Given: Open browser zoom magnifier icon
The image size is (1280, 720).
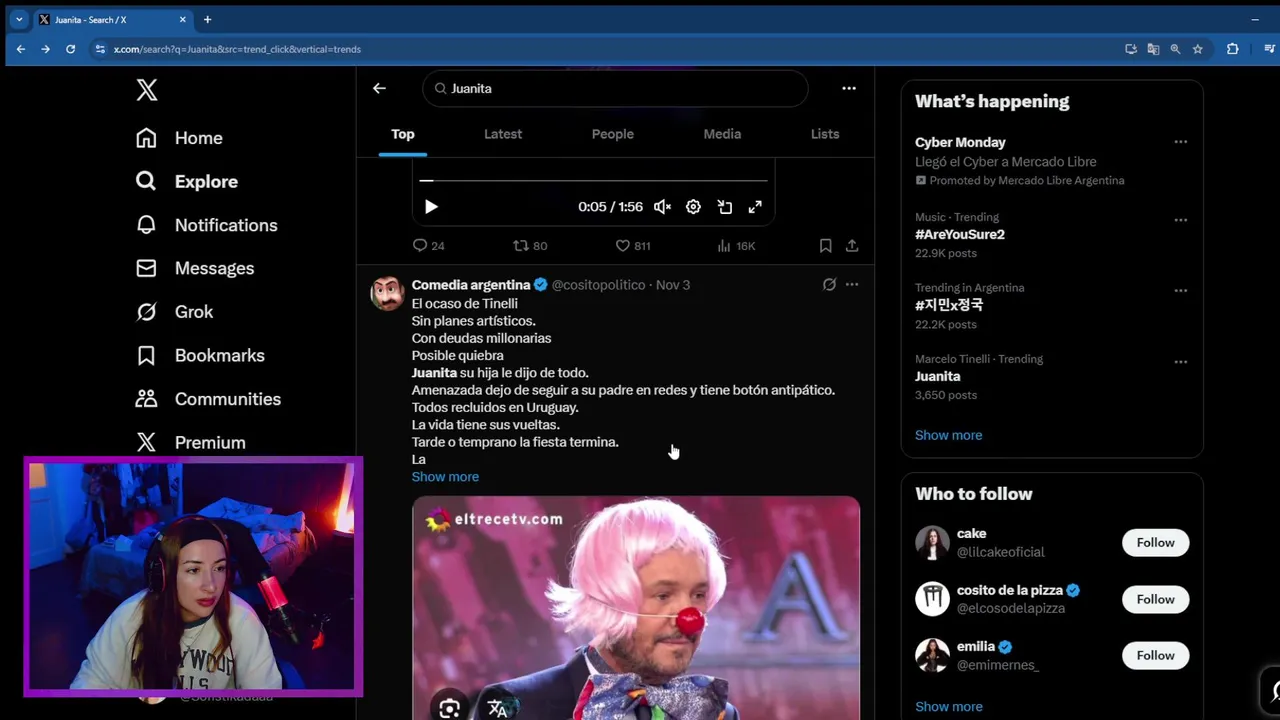Looking at the screenshot, I should coord(1175,49).
